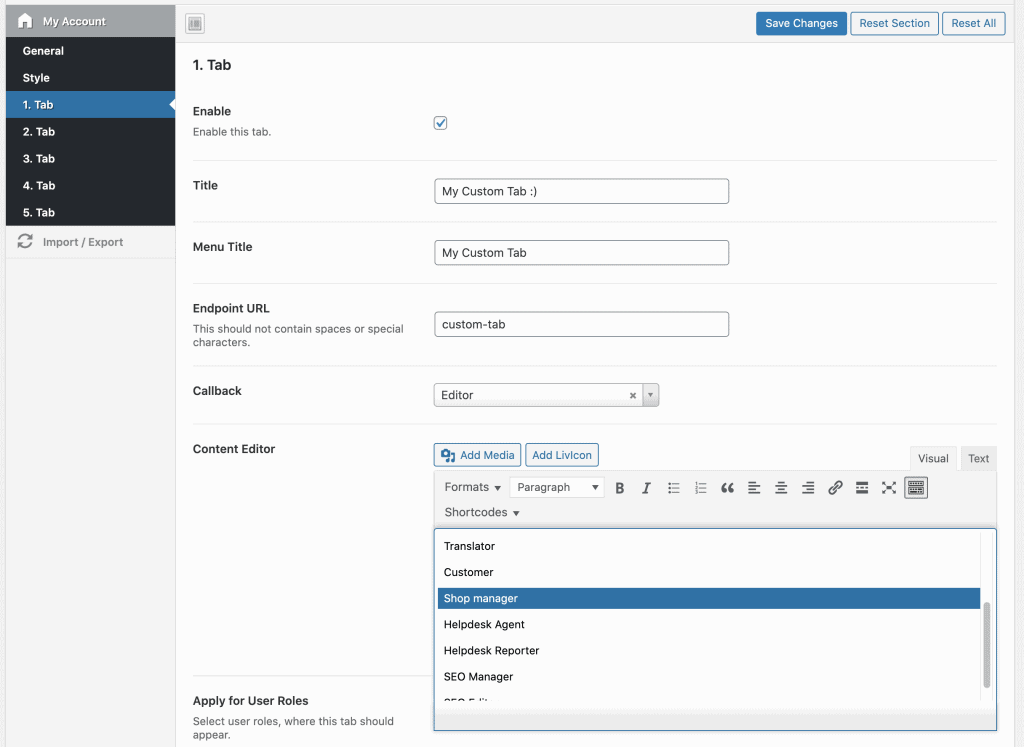This screenshot has width=1024, height=747.
Task: Select Customer role in list
Action: [709, 572]
